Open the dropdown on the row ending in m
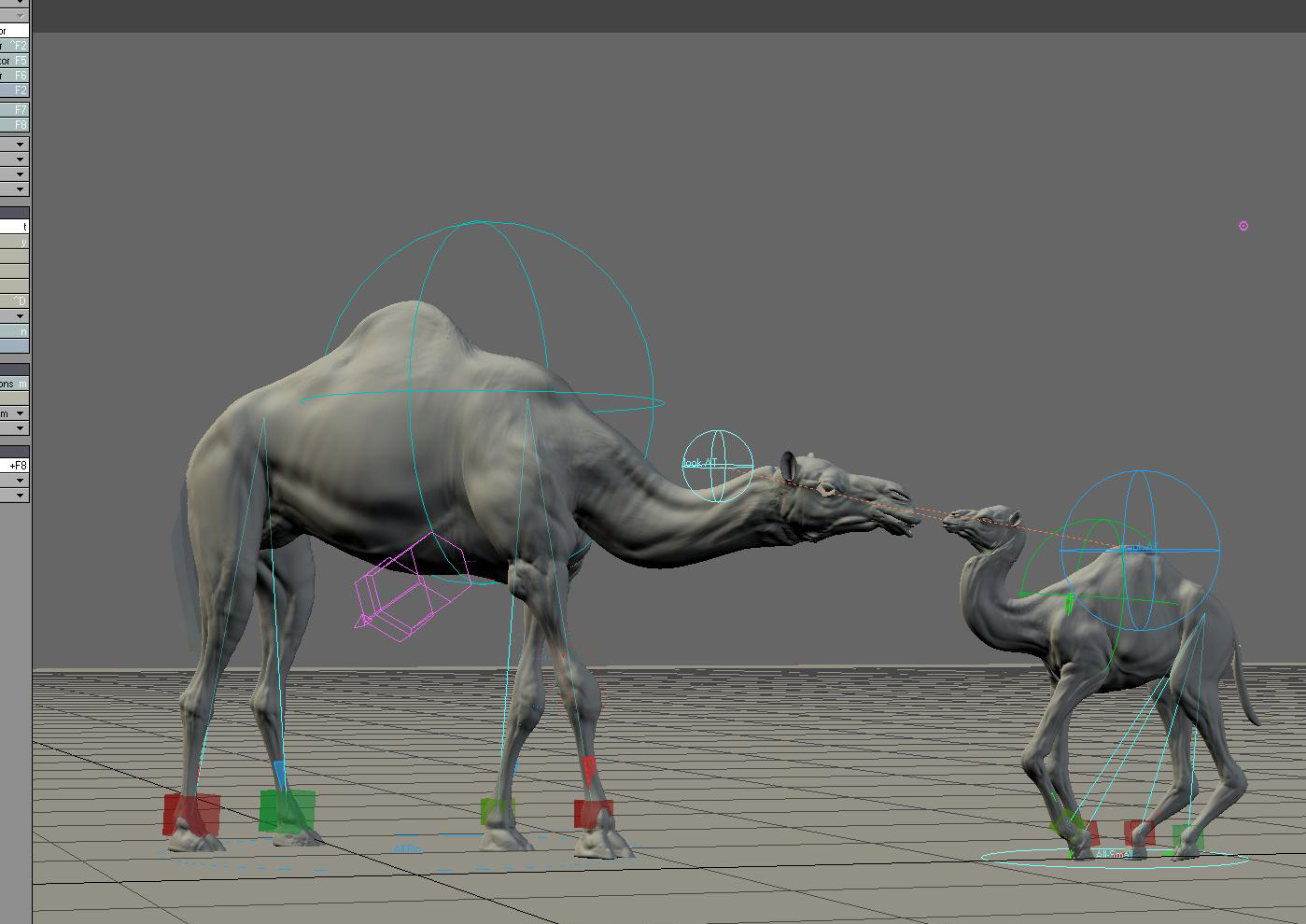 pyautogui.click(x=21, y=413)
